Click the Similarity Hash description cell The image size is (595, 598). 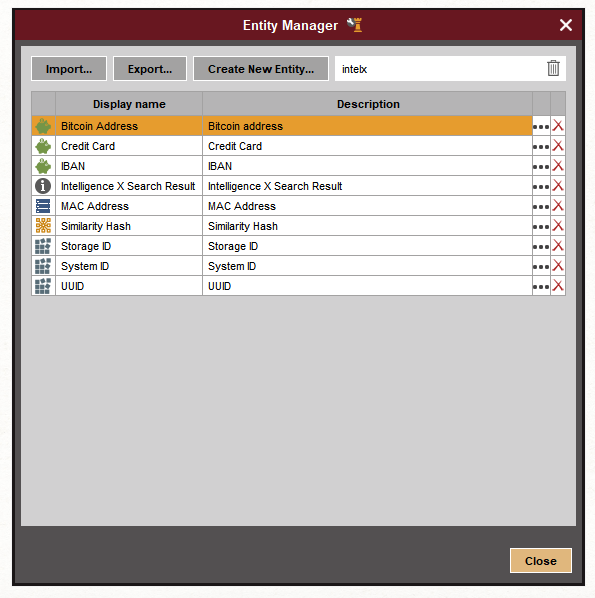(367, 226)
